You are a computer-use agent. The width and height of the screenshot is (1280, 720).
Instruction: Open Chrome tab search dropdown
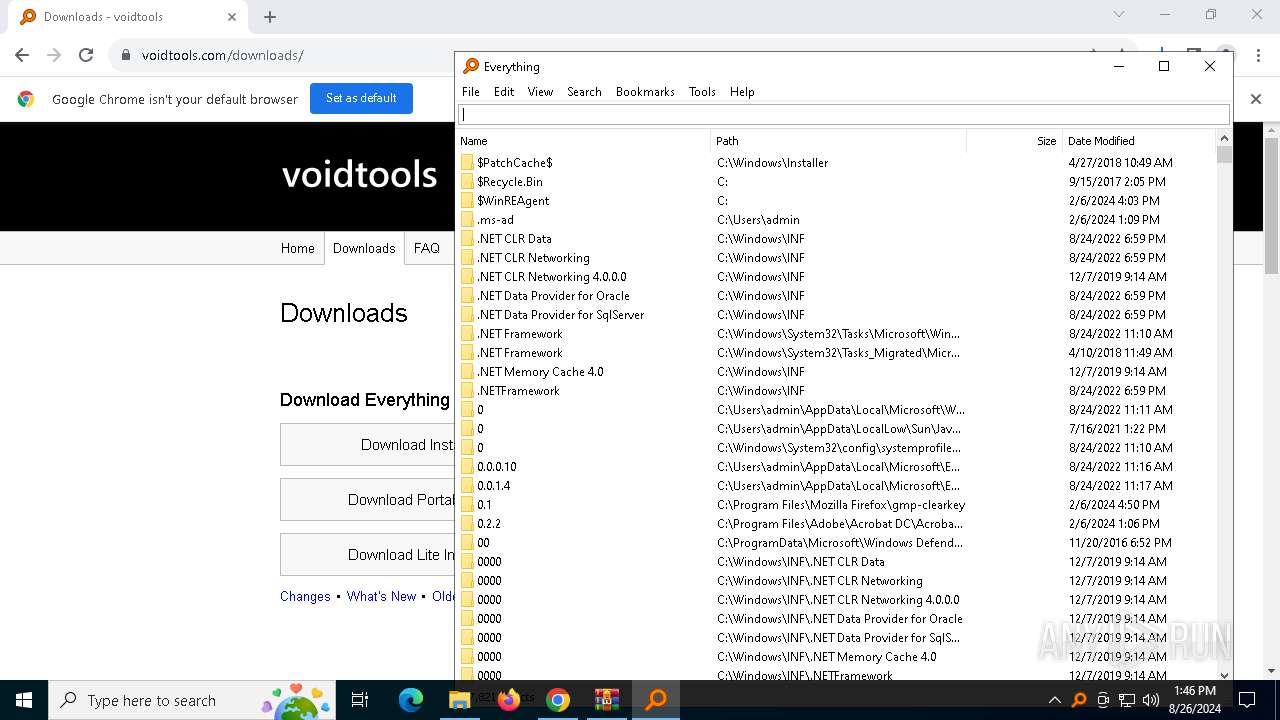1119,15
